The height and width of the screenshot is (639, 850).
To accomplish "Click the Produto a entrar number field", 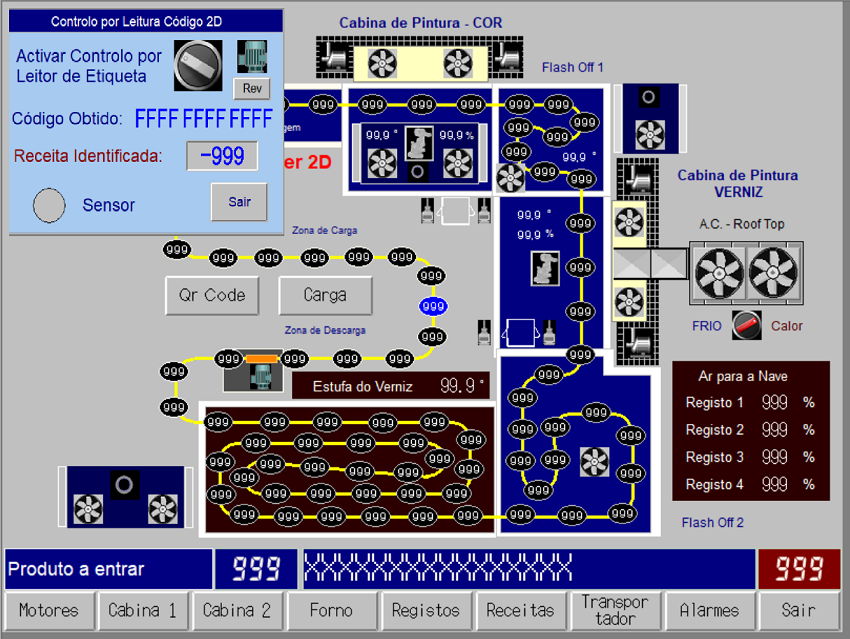I will point(255,569).
